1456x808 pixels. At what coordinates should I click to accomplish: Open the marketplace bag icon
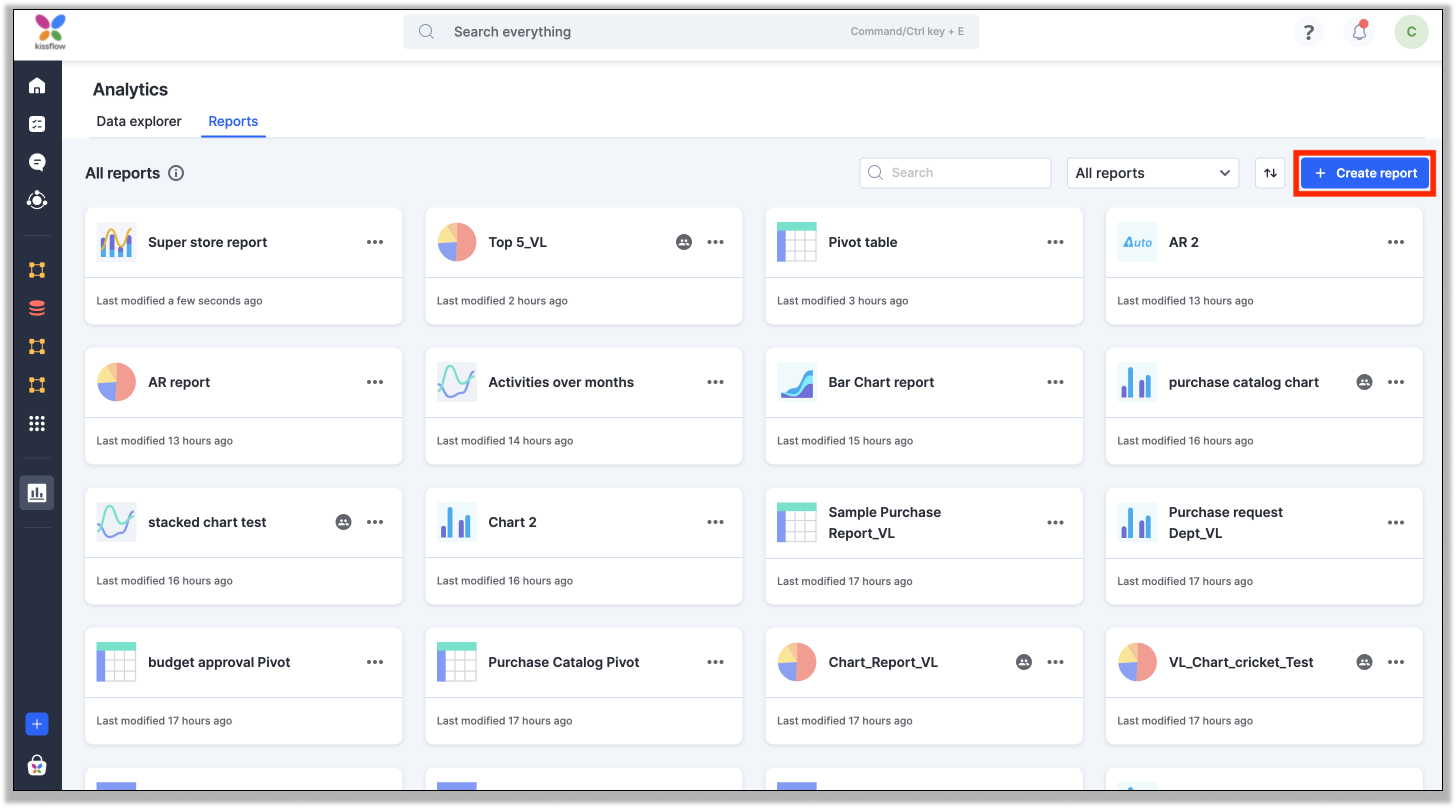click(x=37, y=766)
